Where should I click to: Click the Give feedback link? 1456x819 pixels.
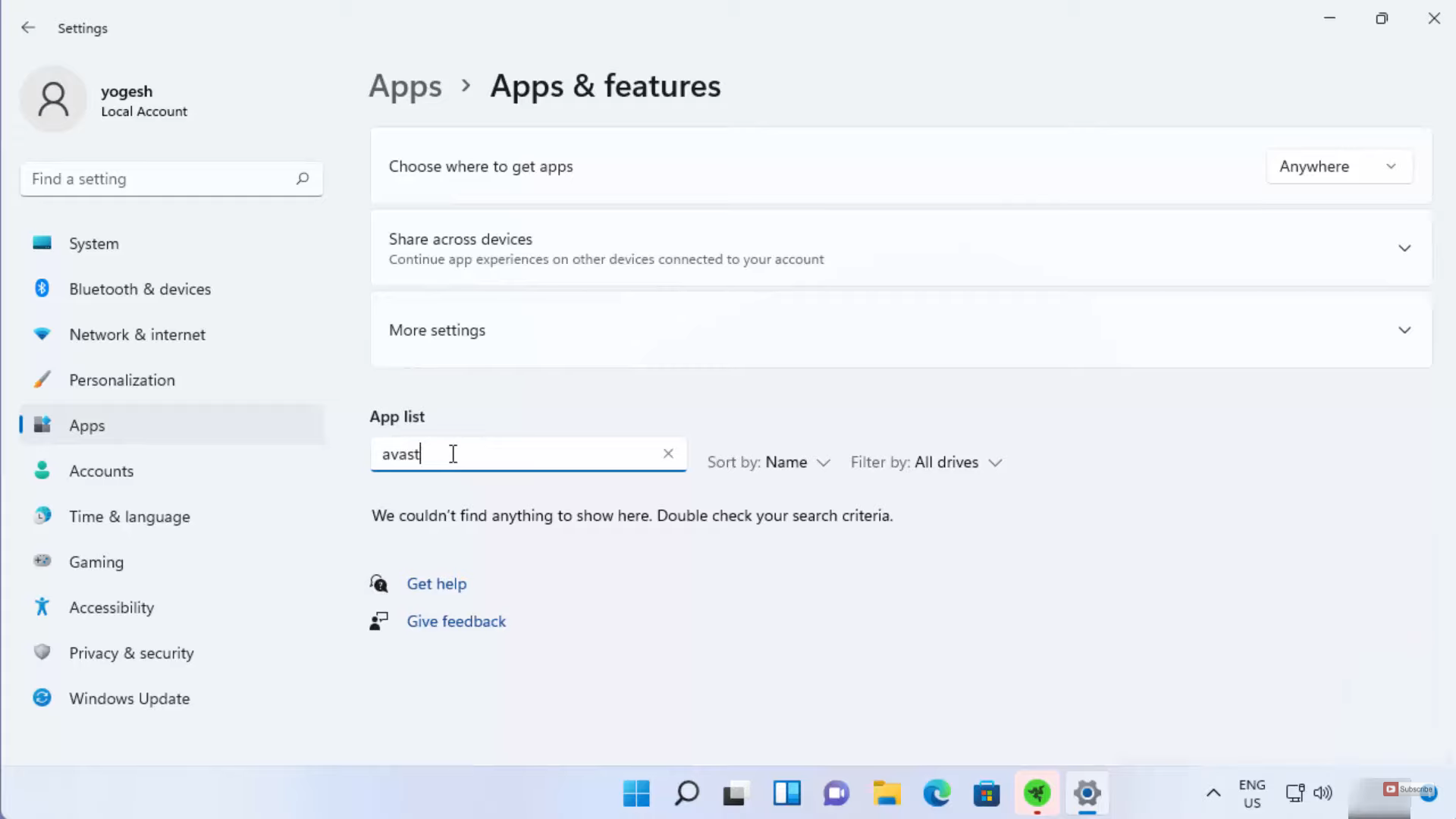tap(456, 622)
